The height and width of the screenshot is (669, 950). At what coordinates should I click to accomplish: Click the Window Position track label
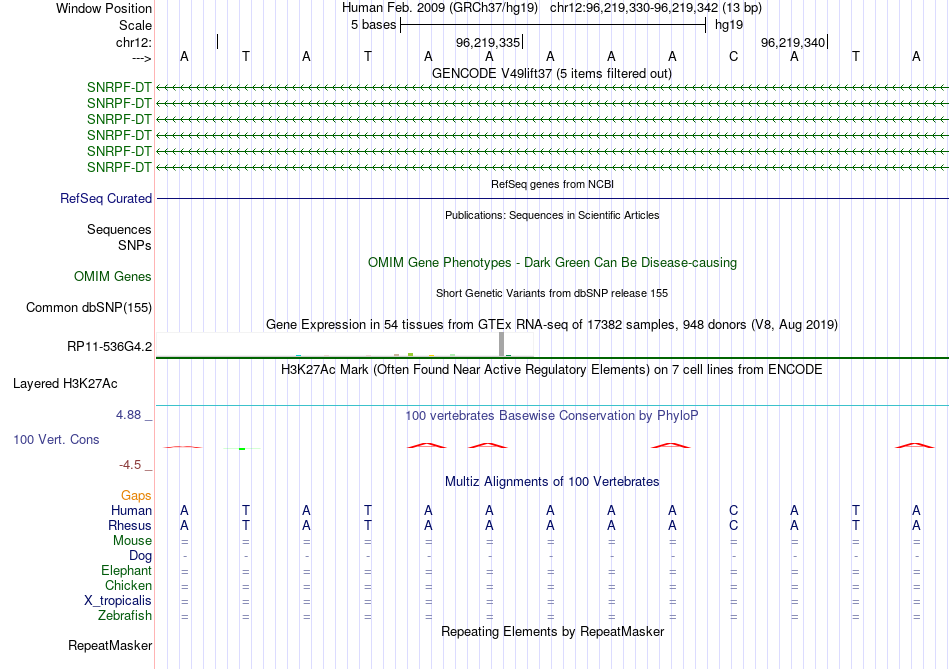click(104, 8)
